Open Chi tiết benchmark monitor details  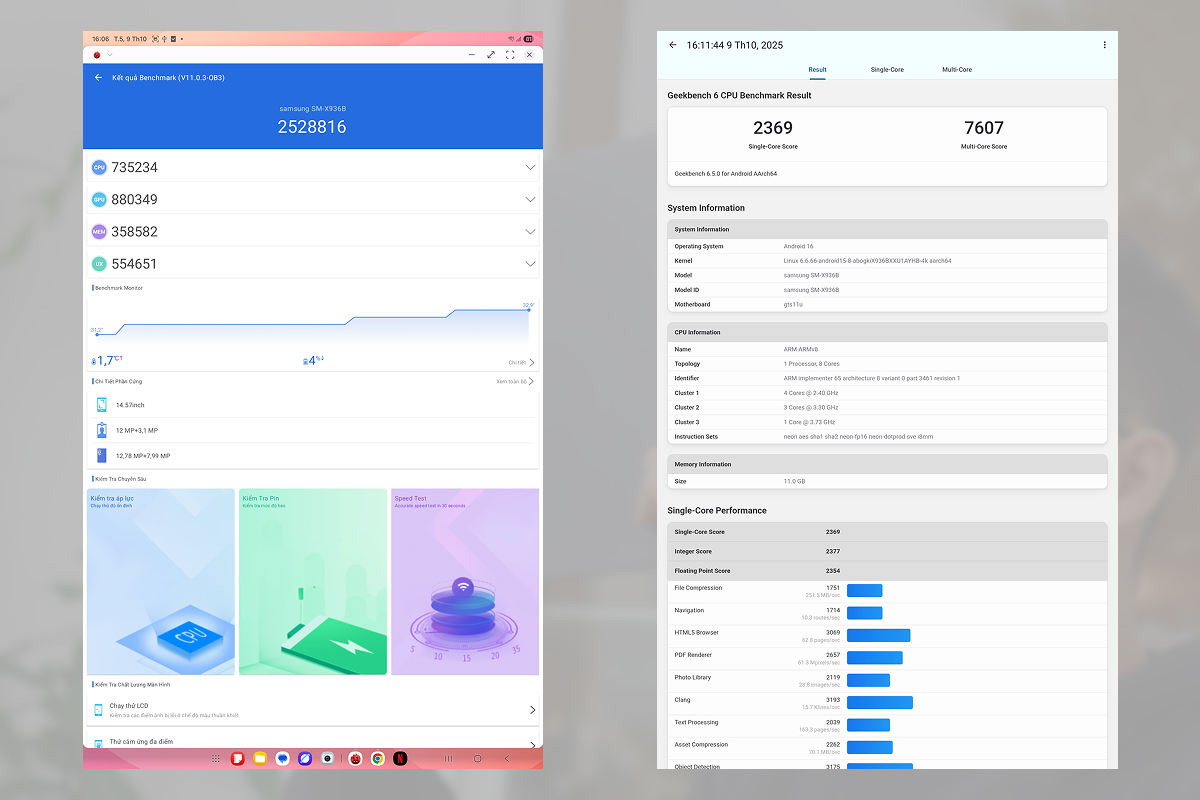(521, 363)
